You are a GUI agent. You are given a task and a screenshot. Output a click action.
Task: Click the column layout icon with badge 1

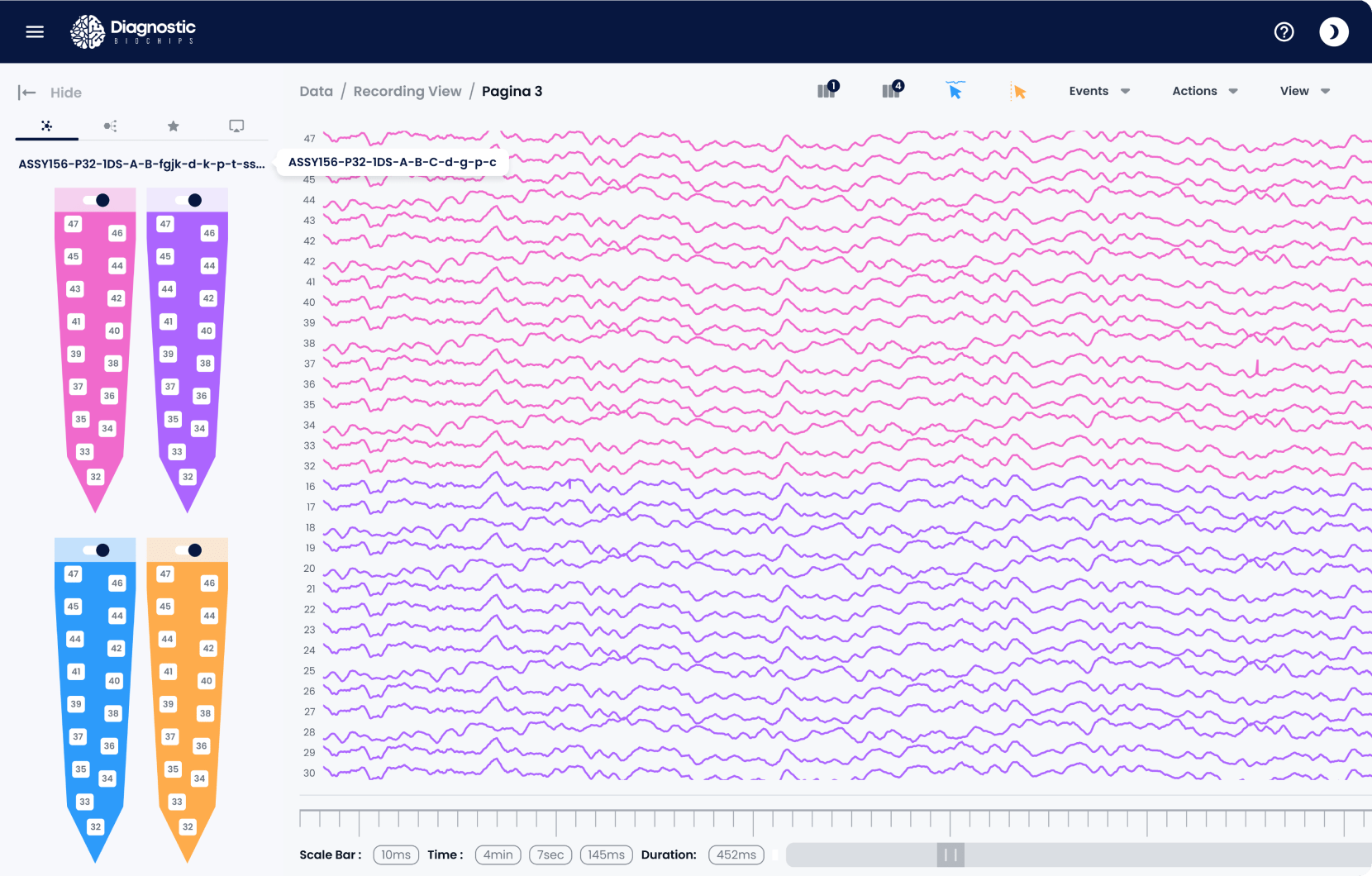pos(827,90)
